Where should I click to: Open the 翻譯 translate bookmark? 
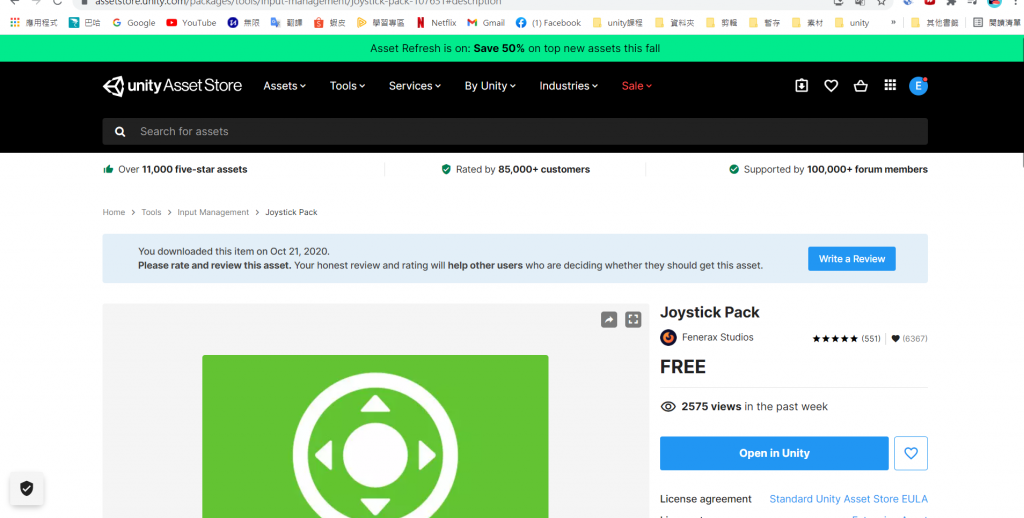(286, 23)
